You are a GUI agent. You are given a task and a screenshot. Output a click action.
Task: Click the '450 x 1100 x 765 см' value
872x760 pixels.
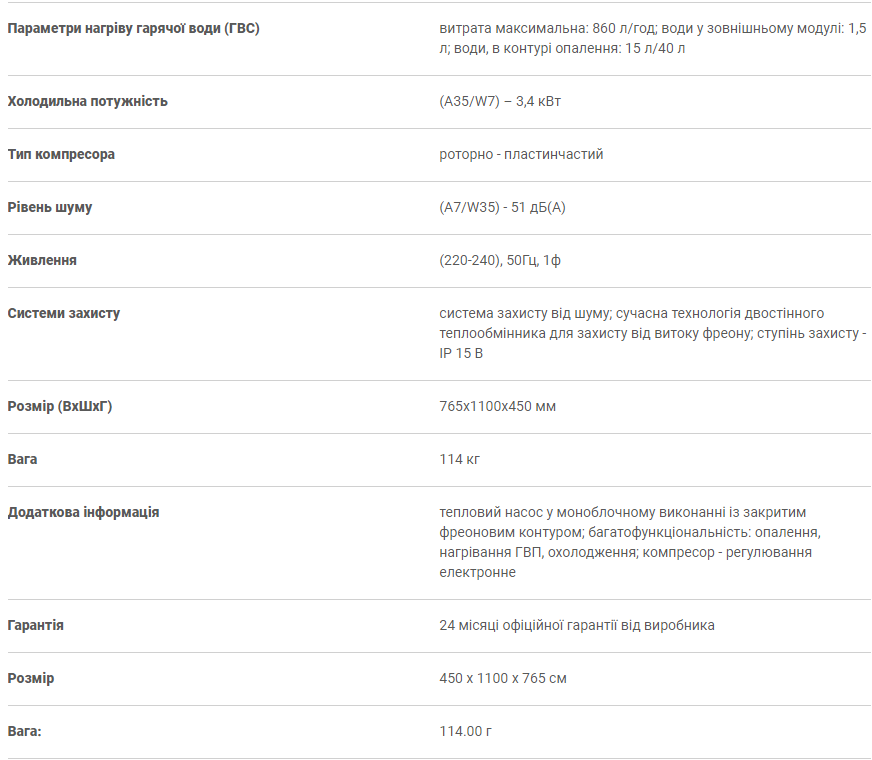pyautogui.click(x=503, y=678)
